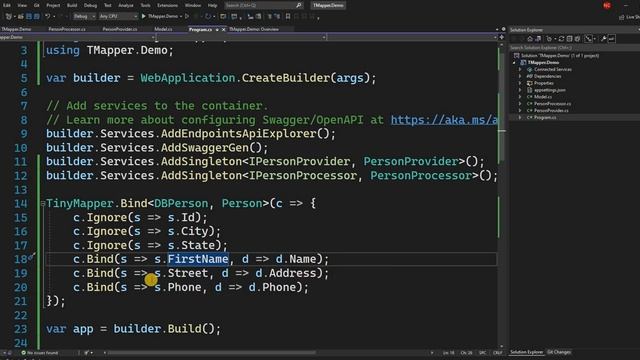Screen dimensions: 640x360
Task: Open the Any CPU platform dropdown
Action: pos(118,16)
